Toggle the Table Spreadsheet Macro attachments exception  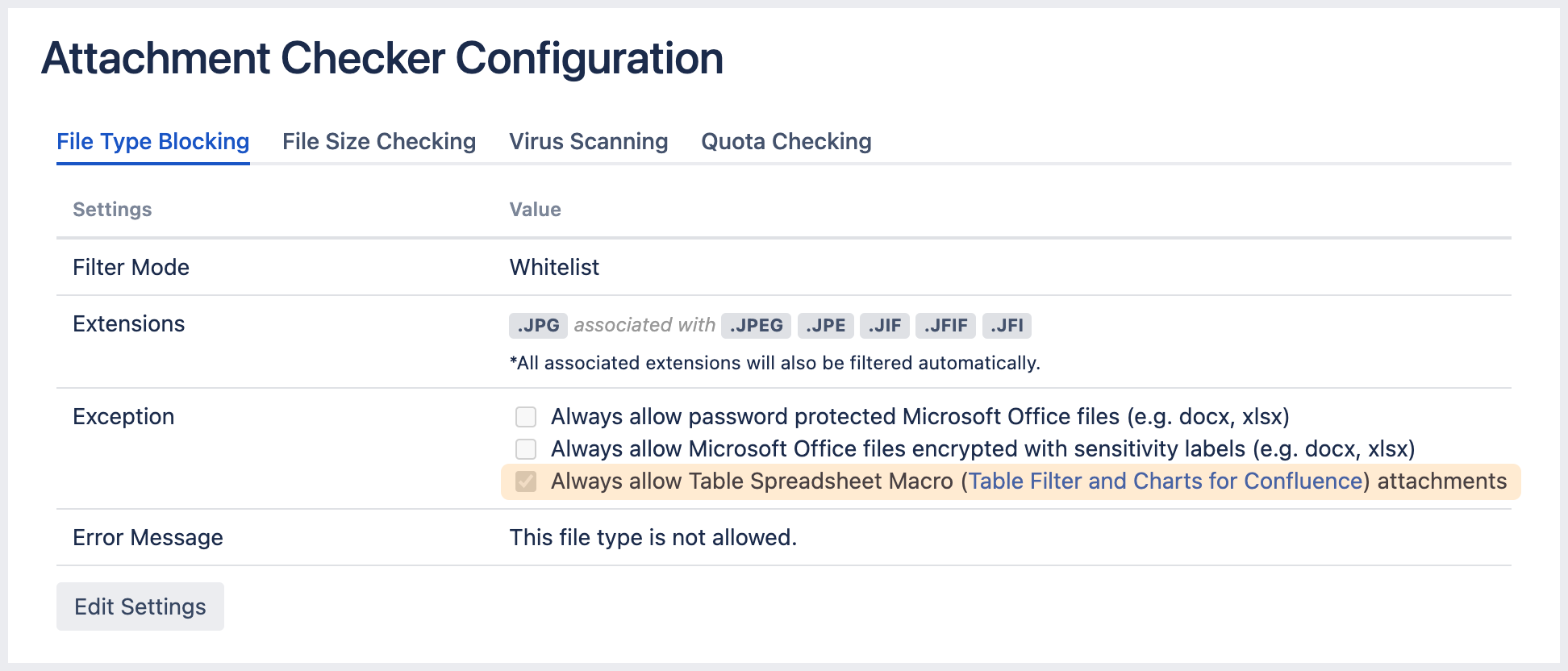click(x=525, y=481)
